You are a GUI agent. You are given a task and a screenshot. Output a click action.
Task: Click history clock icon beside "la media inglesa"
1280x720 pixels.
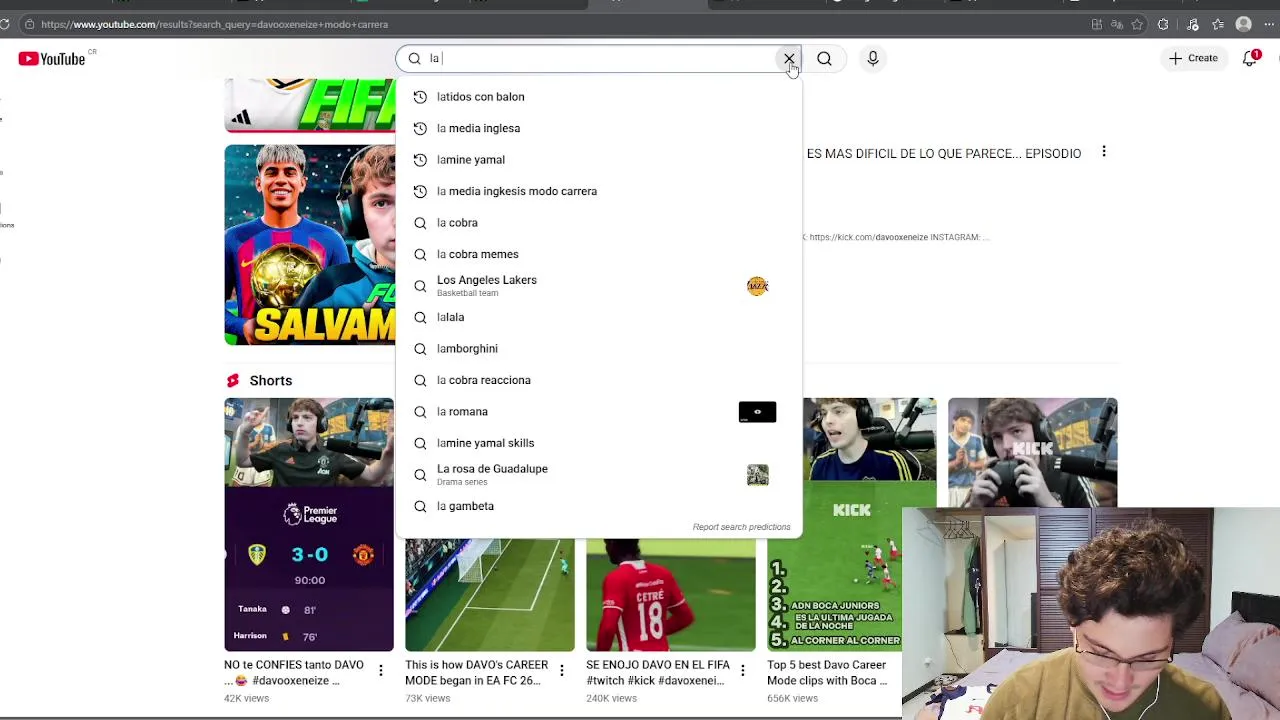(420, 128)
